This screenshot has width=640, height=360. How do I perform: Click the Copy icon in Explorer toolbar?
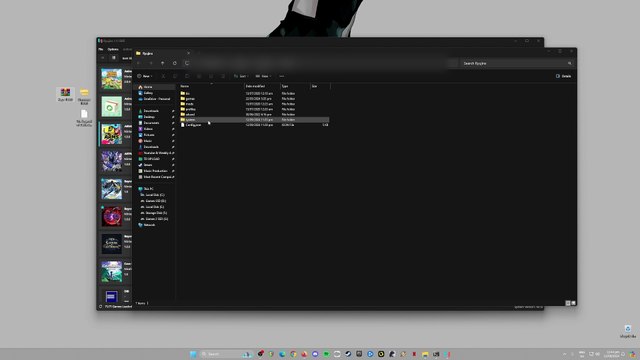pyautogui.click(x=175, y=76)
